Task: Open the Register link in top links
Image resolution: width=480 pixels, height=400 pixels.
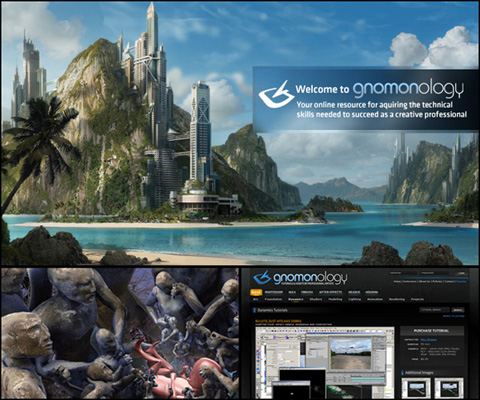Action: 461,281
